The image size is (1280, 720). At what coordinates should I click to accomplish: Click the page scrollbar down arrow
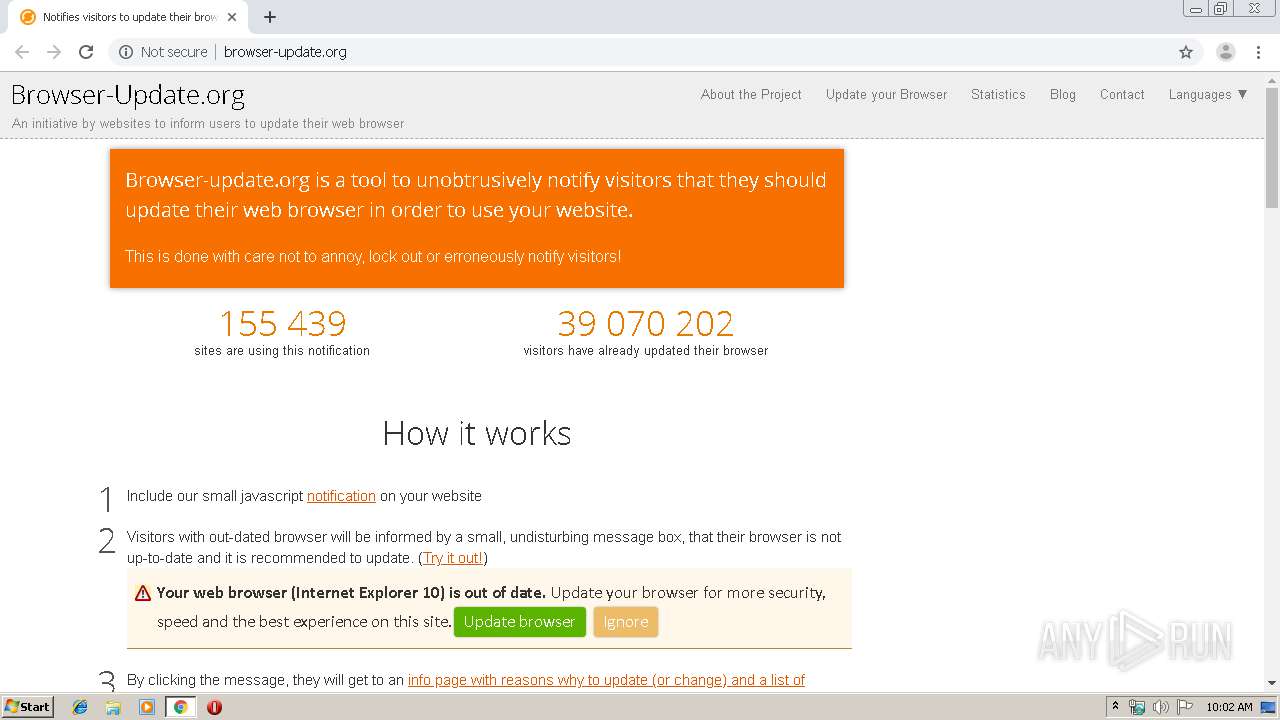1272,683
